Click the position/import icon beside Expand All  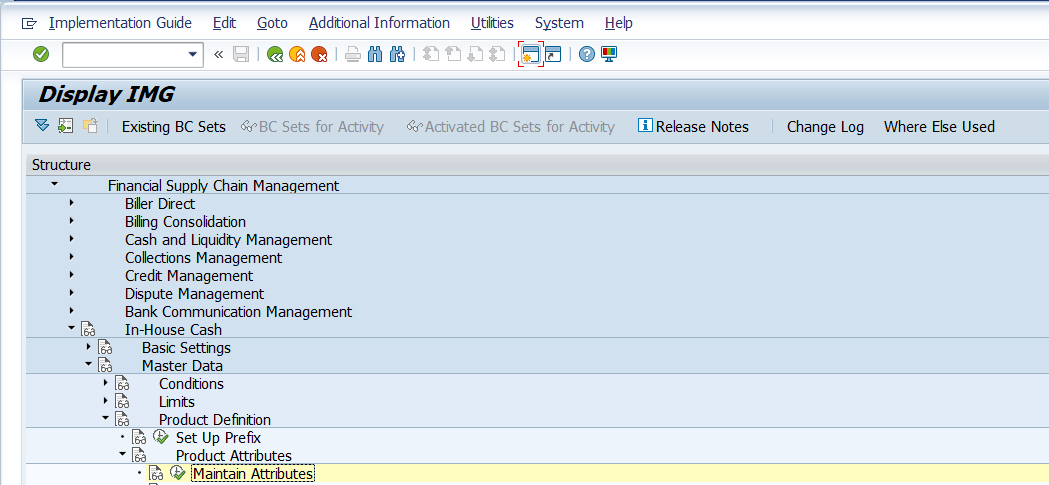[x=66, y=126]
